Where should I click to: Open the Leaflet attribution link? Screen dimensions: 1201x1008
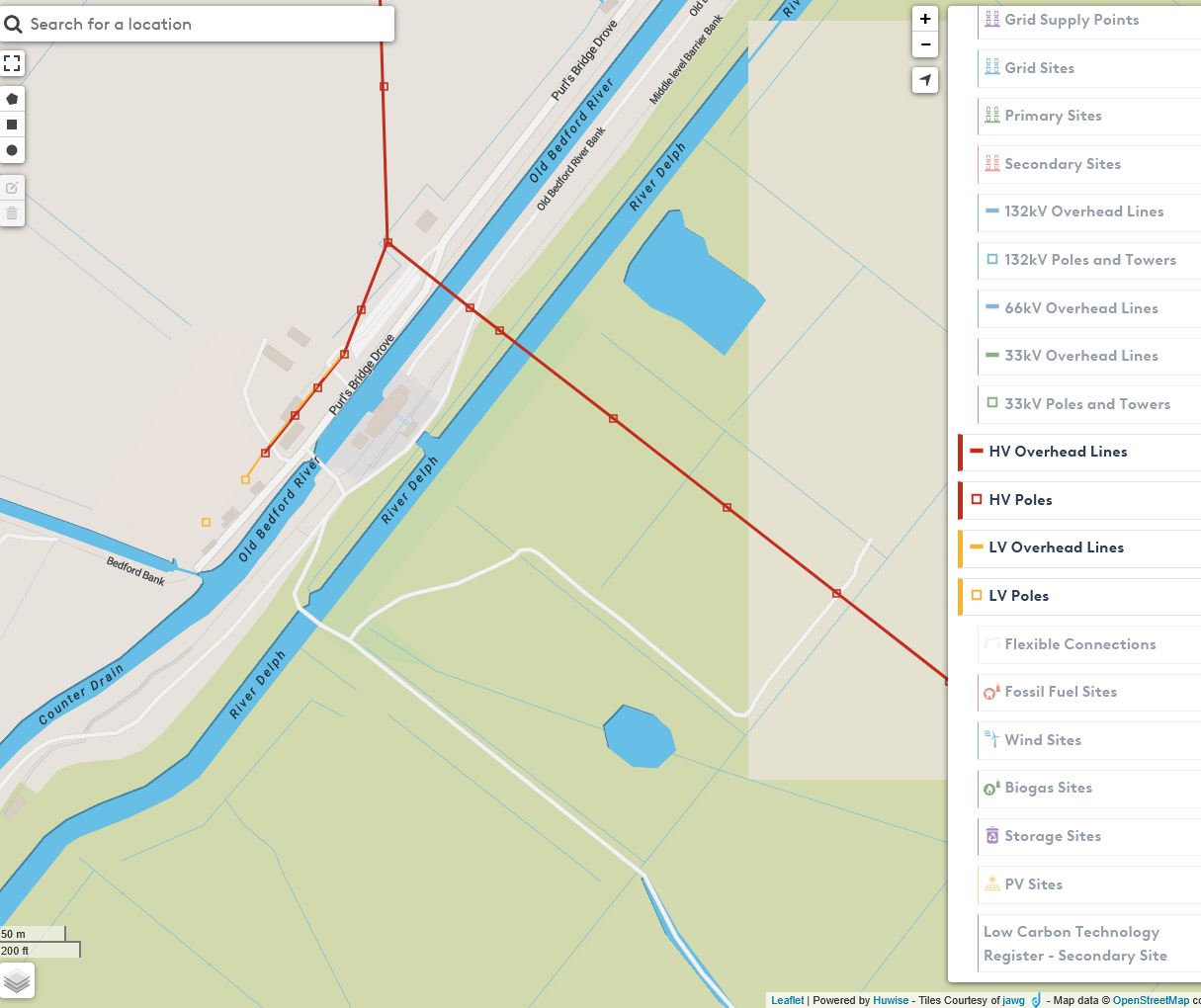coord(787,1000)
